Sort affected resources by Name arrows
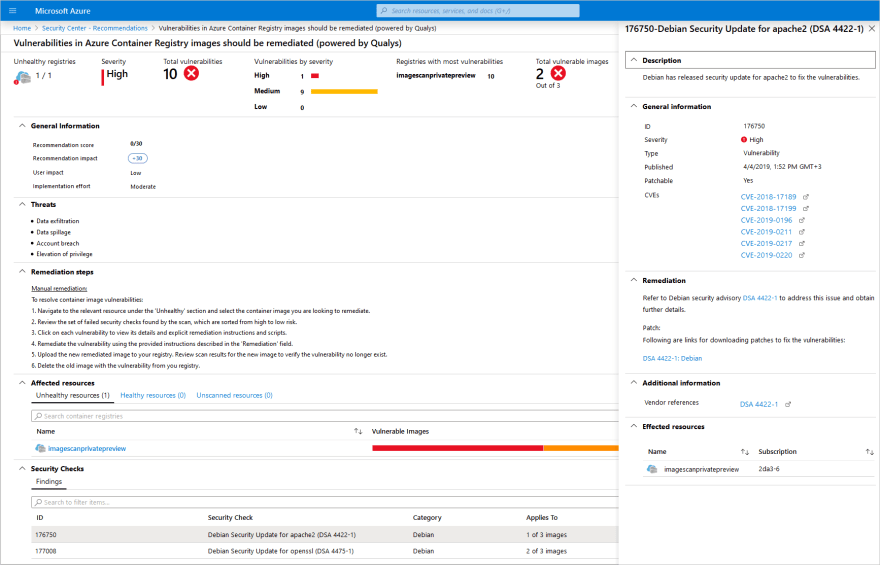880x565 pixels. click(x=358, y=431)
